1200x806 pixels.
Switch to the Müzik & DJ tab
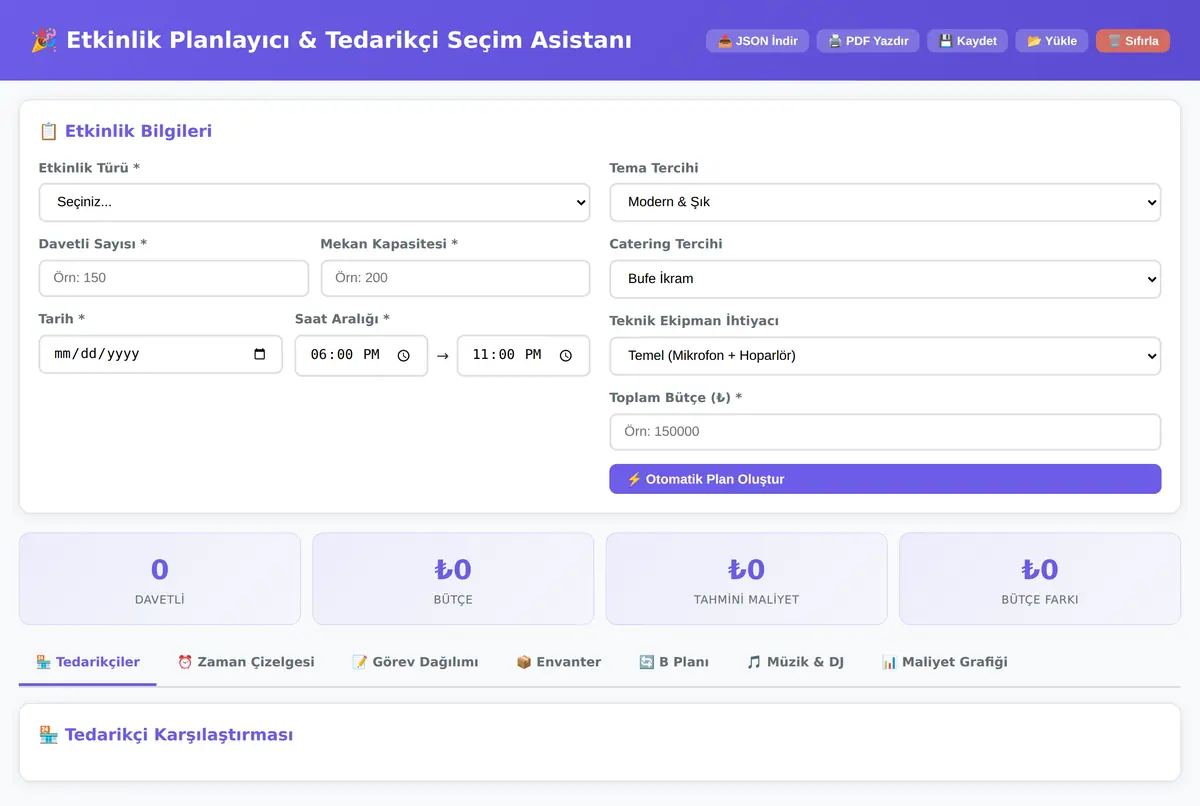click(795, 662)
